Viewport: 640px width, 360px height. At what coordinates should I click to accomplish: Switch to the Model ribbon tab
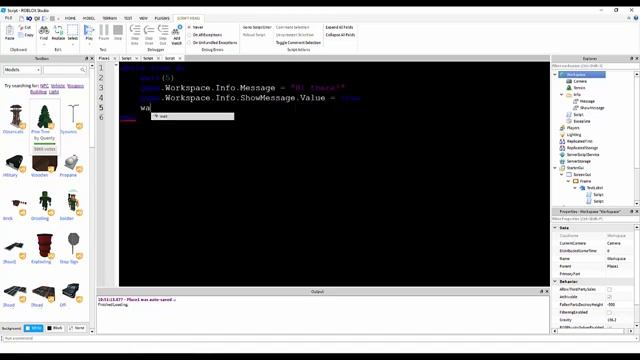pyautogui.click(x=89, y=18)
